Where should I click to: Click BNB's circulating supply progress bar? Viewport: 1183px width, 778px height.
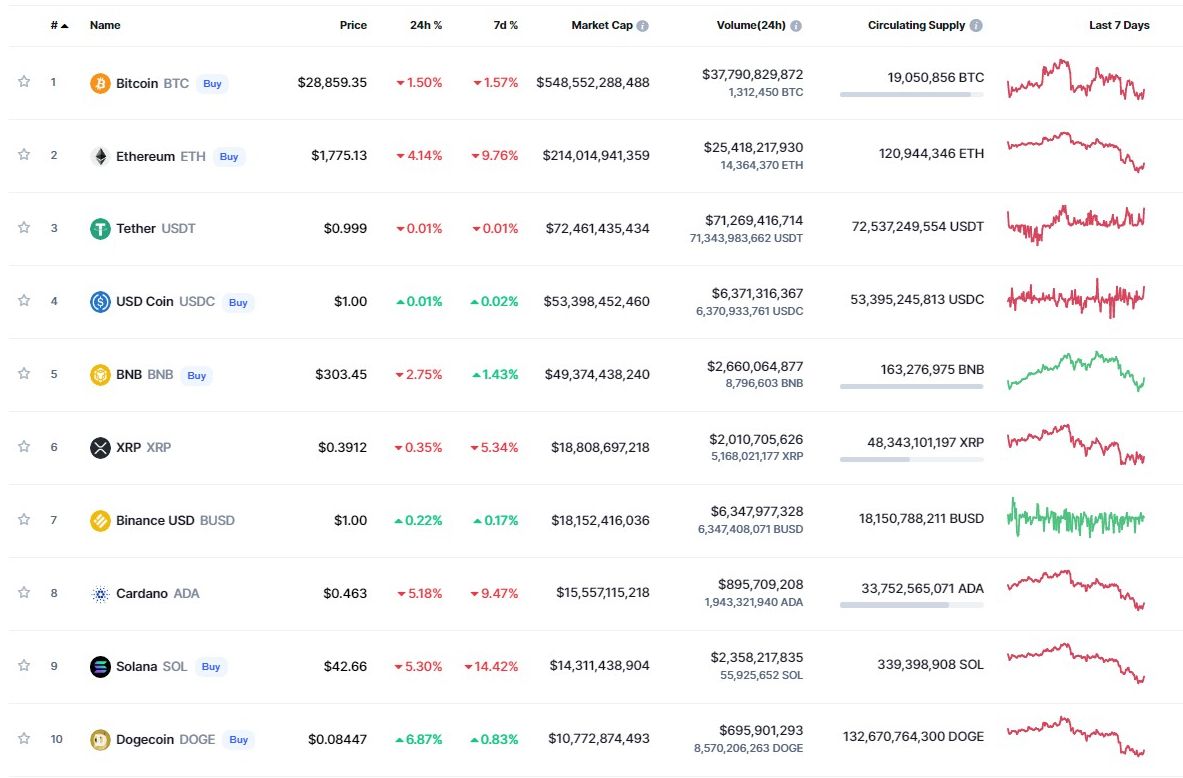pyautogui.click(x=911, y=387)
